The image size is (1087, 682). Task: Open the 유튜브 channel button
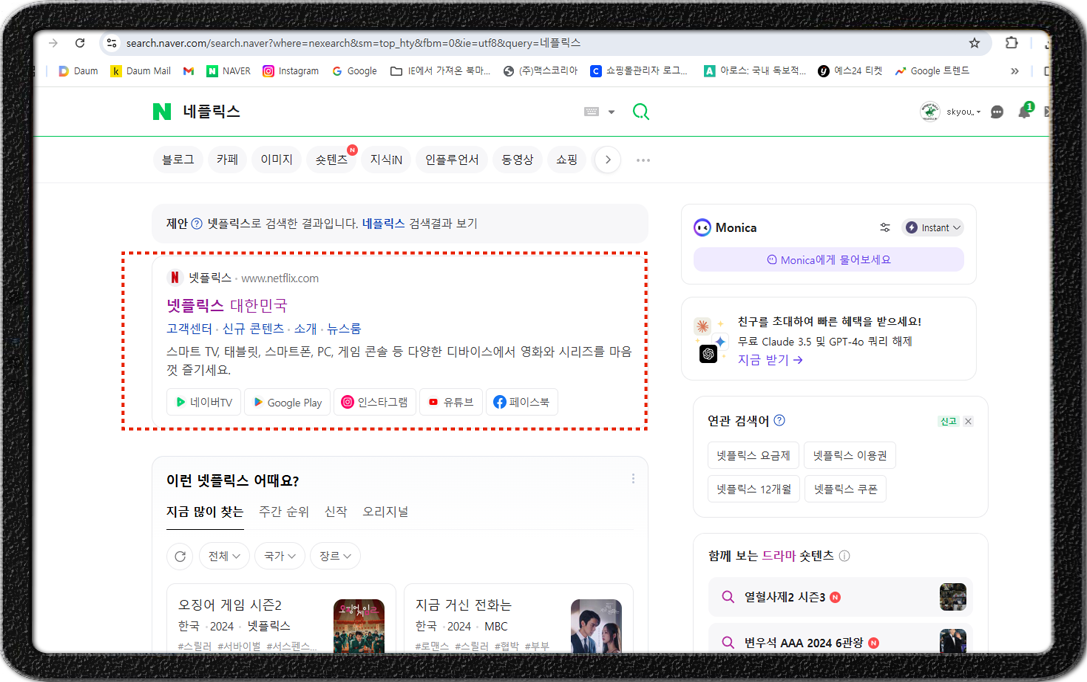[x=451, y=402]
